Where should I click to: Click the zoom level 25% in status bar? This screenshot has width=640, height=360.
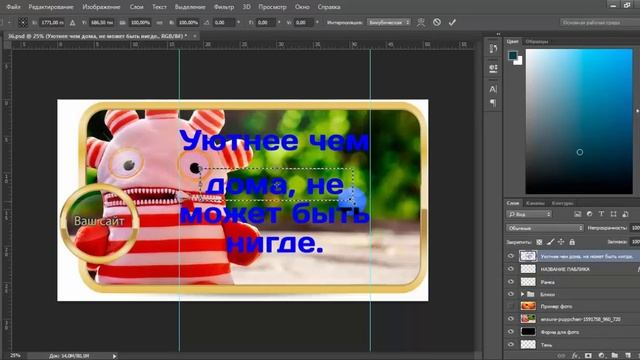(x=15, y=356)
